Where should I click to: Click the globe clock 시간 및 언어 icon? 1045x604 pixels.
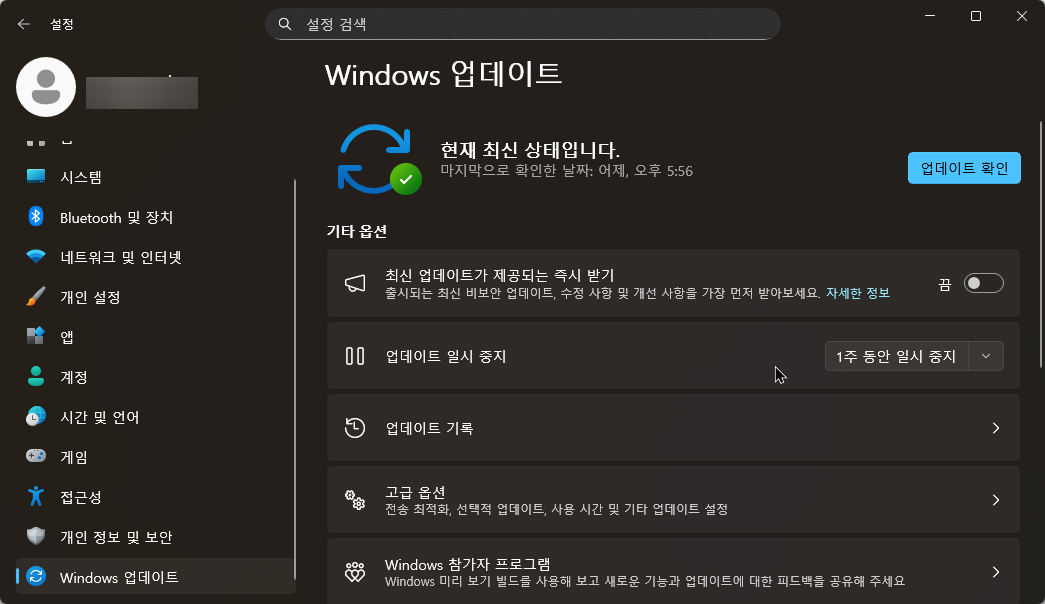pos(36,416)
